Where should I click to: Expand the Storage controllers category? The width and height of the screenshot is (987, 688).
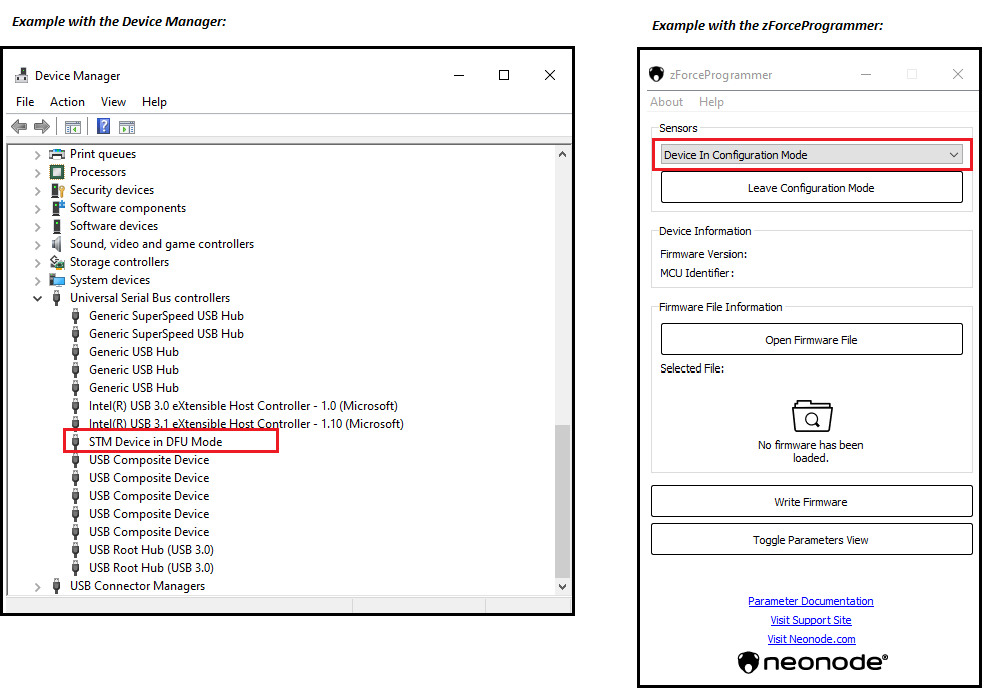[38, 262]
